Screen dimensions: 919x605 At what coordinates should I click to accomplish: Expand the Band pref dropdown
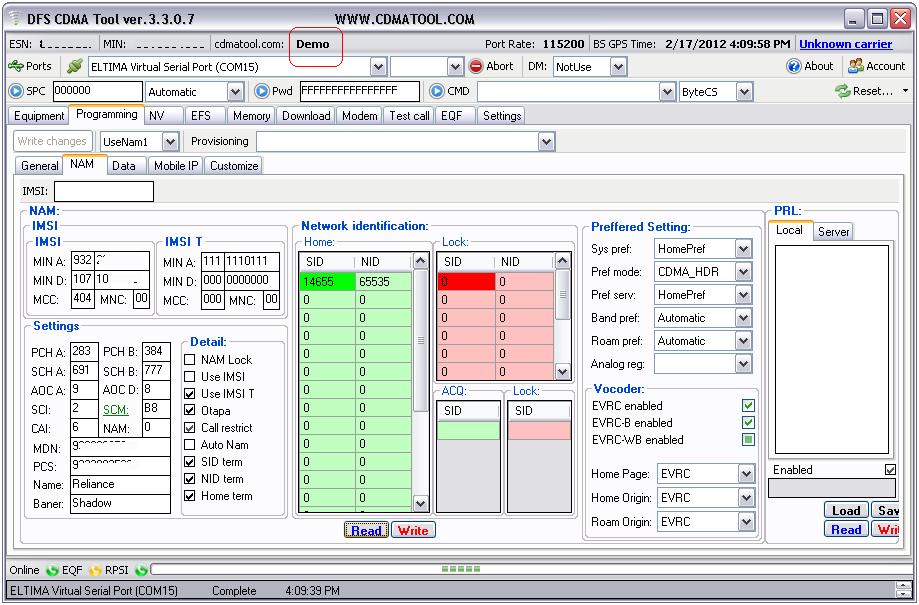(743, 318)
